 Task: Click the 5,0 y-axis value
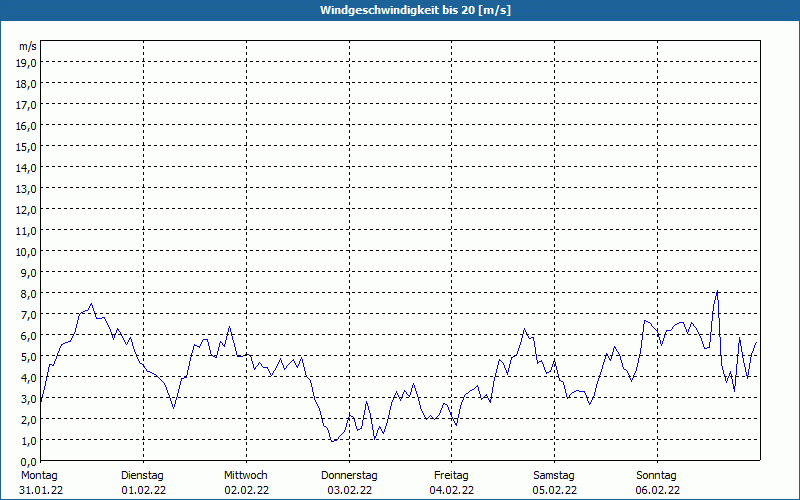[x=28, y=357]
